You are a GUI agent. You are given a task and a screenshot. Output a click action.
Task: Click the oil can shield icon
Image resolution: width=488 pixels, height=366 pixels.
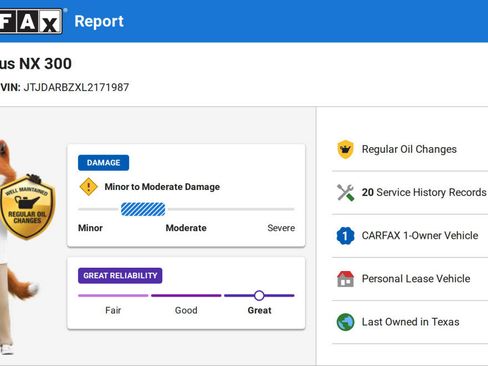345,149
